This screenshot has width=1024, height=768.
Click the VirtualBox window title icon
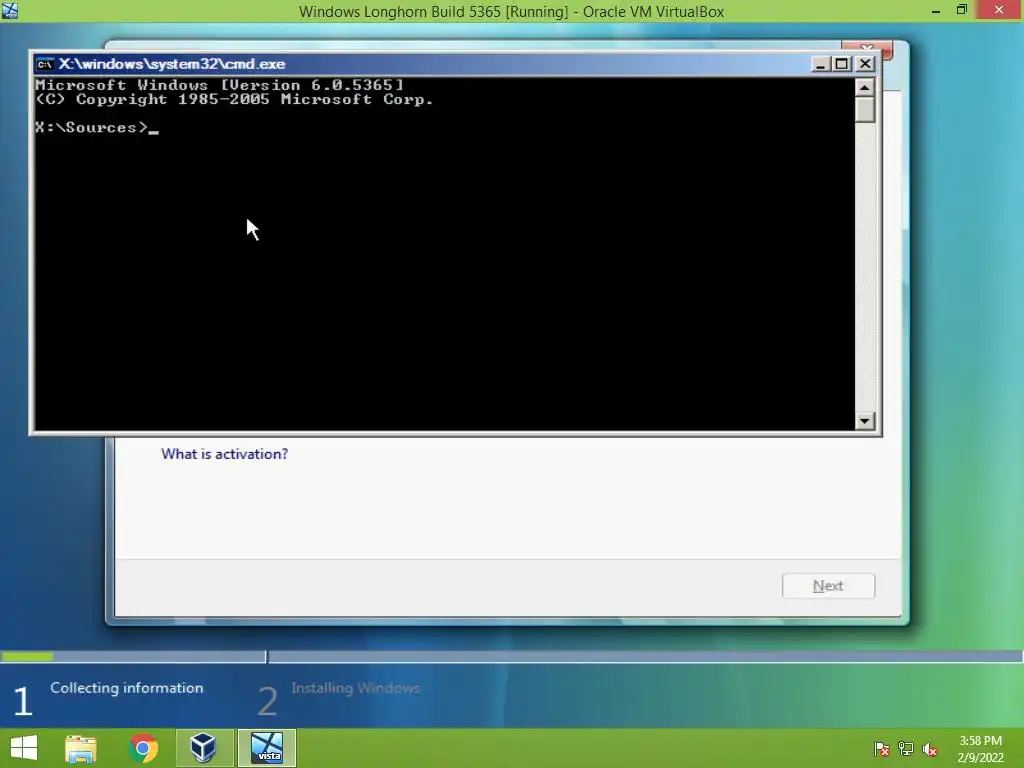10,10
